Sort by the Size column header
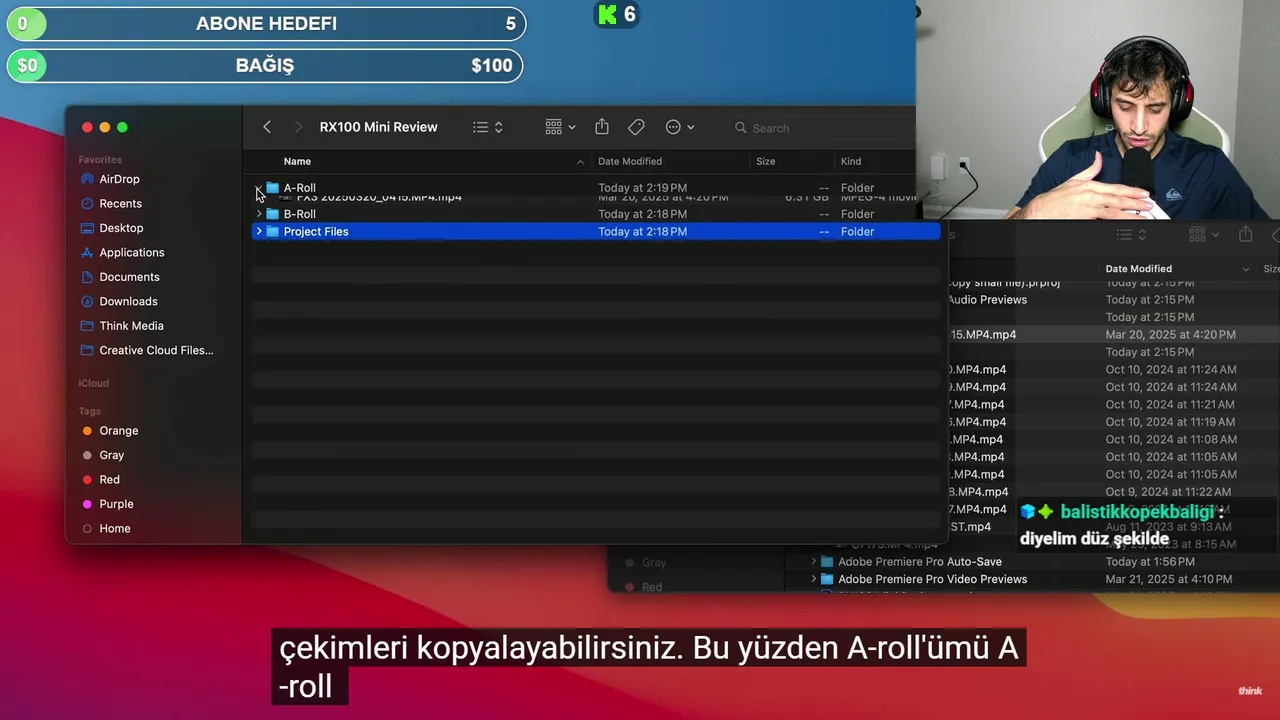The height and width of the screenshot is (720, 1280). 766,161
